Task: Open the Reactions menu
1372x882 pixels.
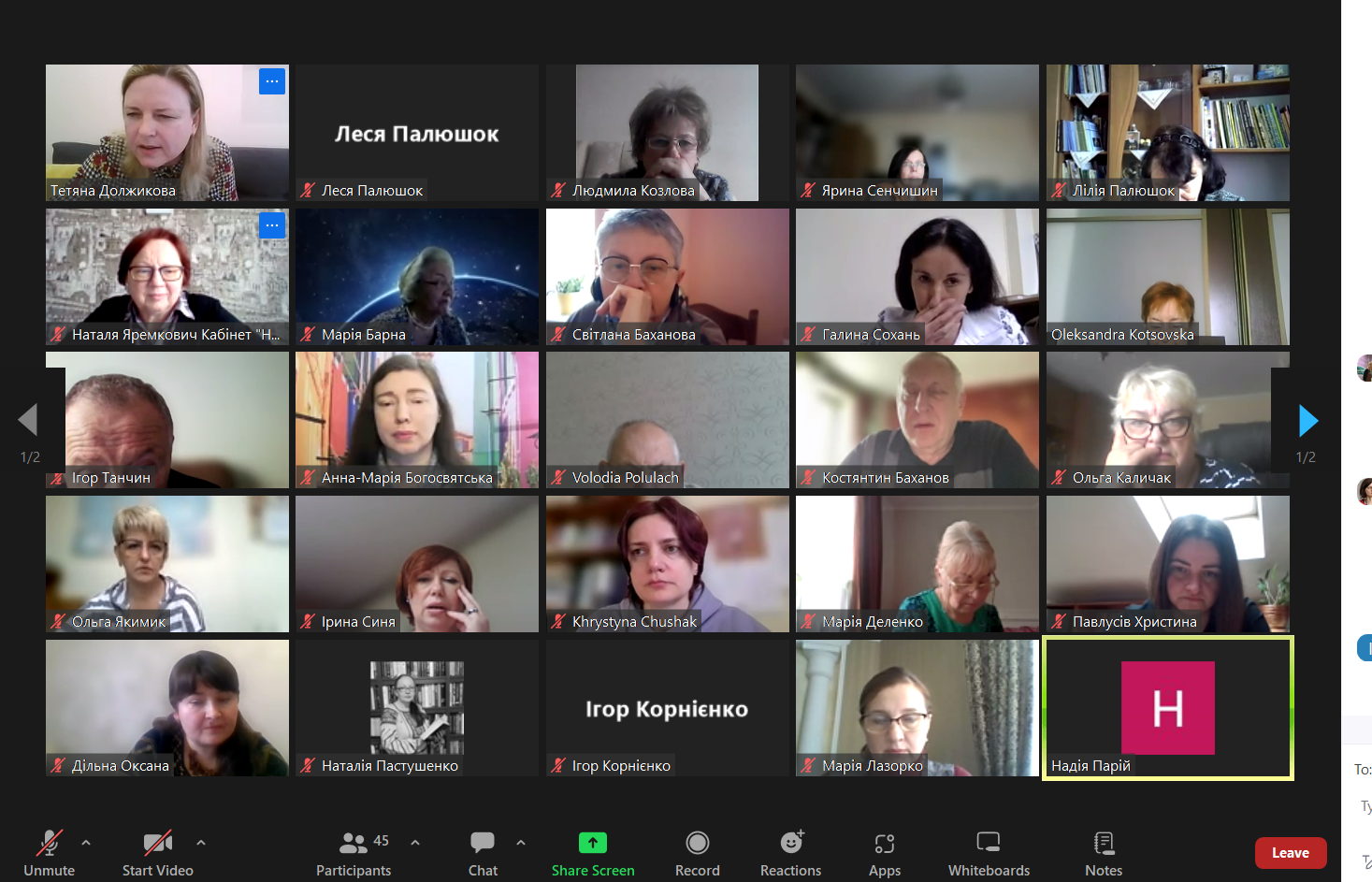Action: [x=791, y=844]
